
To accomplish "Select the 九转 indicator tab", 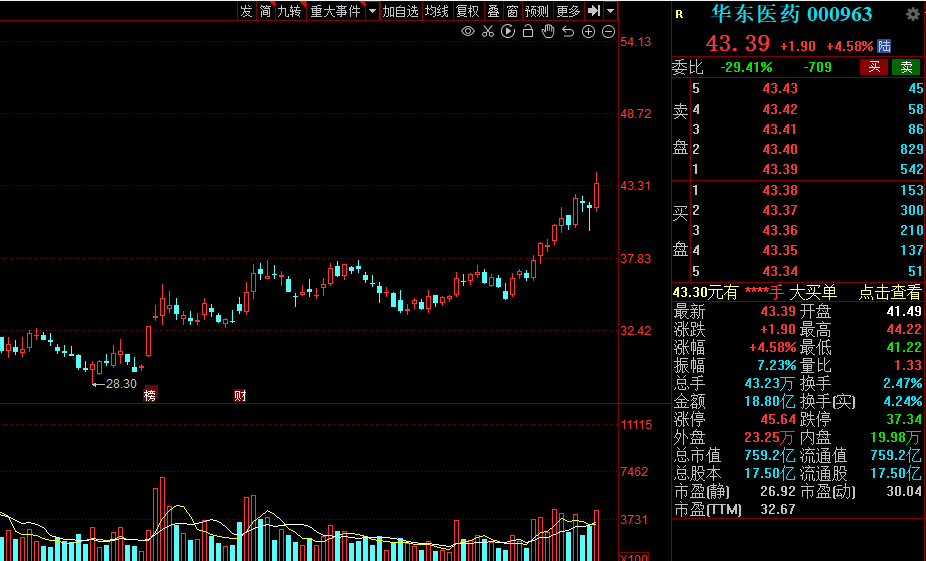I will click(289, 11).
